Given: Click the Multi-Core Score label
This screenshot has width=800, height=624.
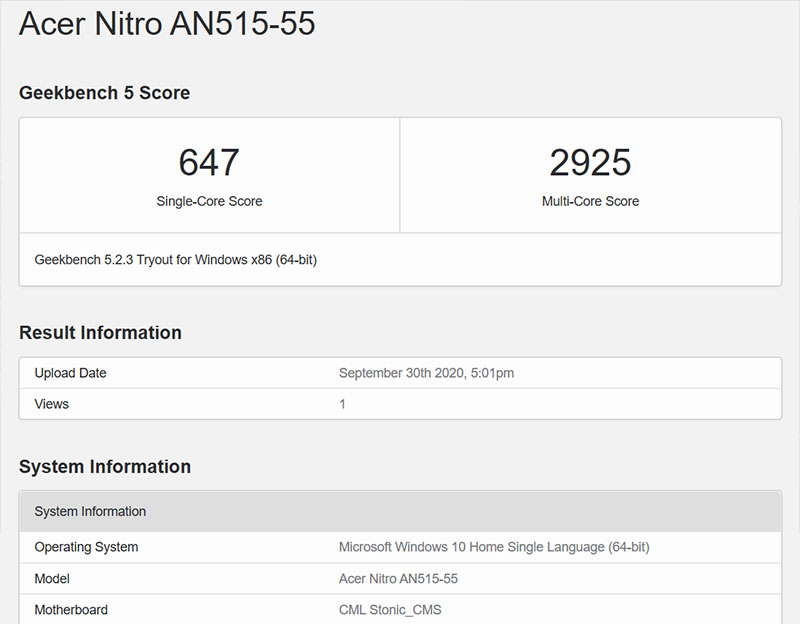Looking at the screenshot, I should [590, 201].
